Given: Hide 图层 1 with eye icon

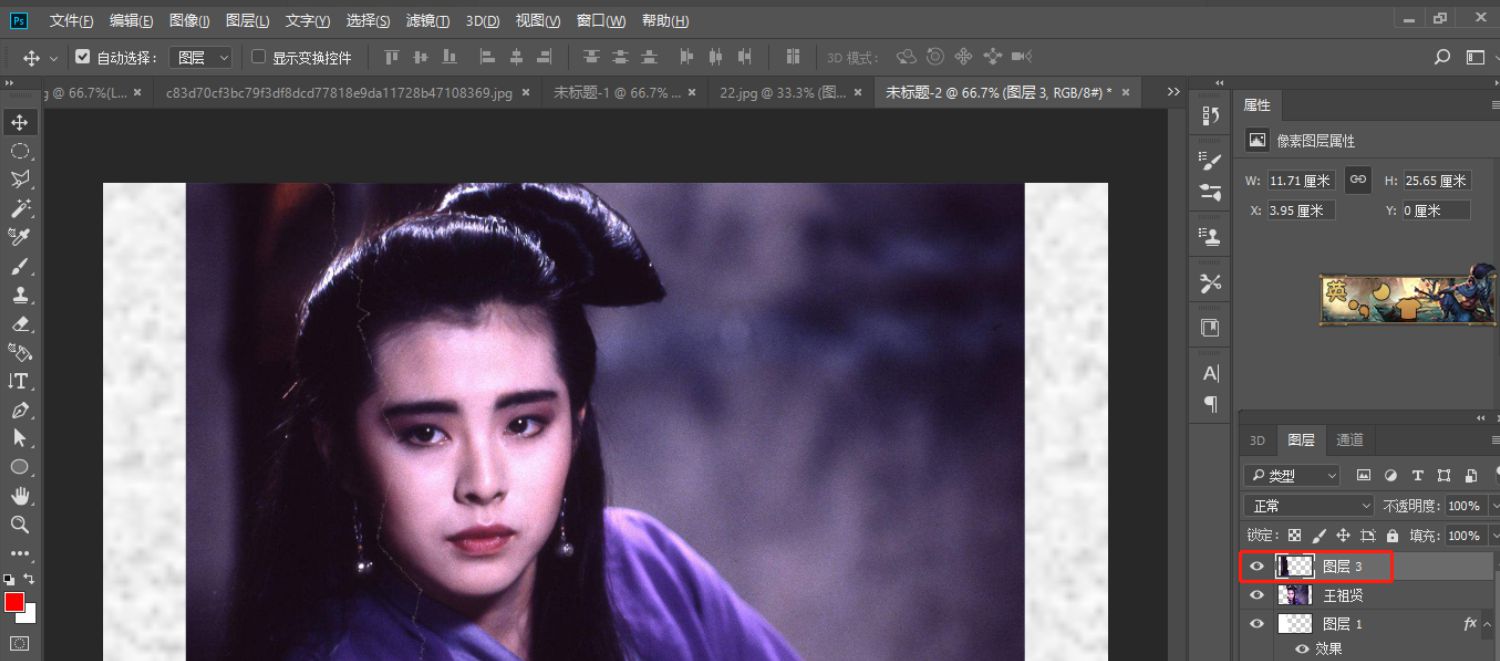Looking at the screenshot, I should pos(1257,624).
